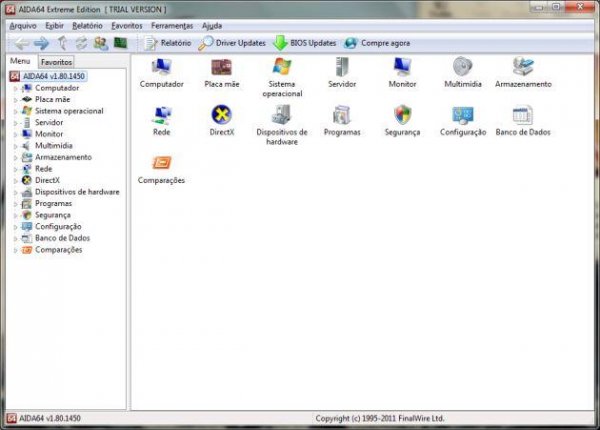Select Multimídia in the sidebar tree
600x430 pixels.
54,145
